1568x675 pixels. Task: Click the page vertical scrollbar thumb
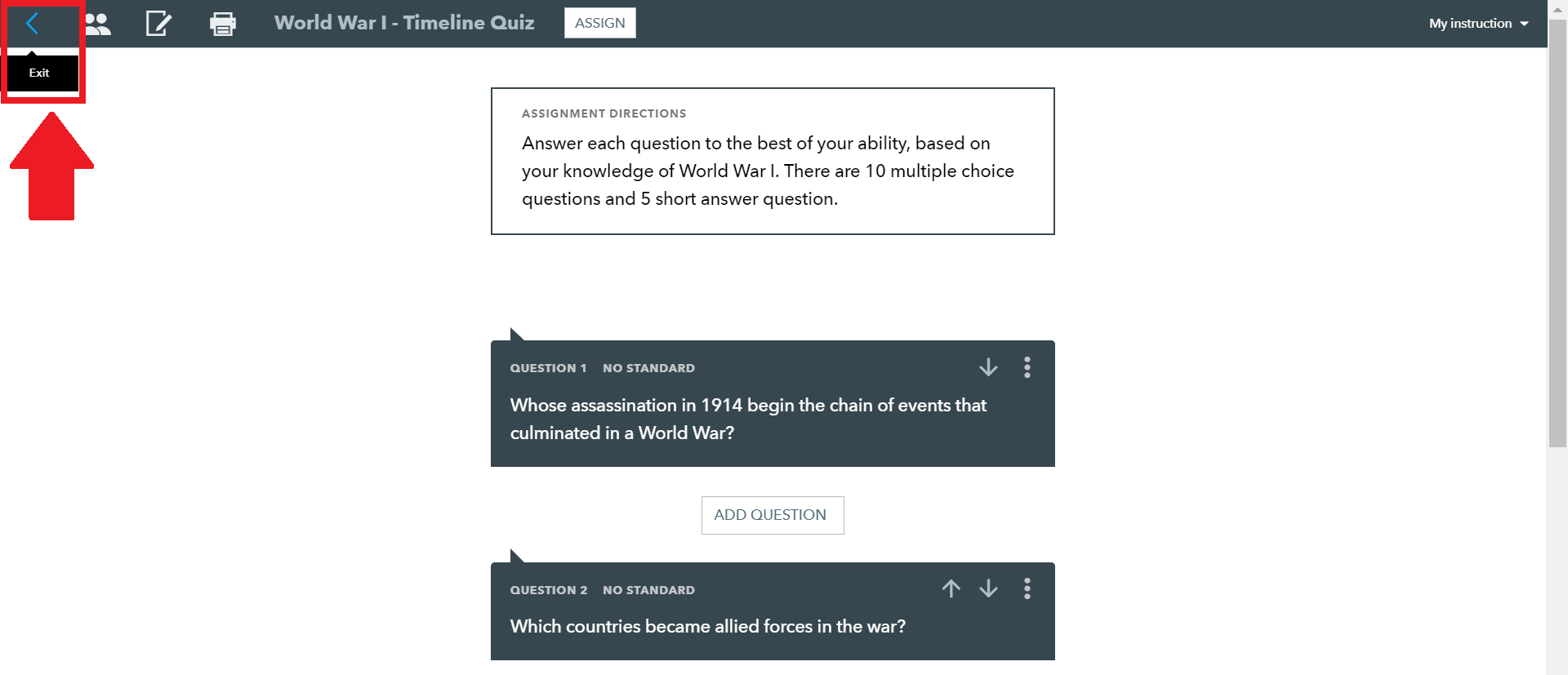click(1557, 233)
